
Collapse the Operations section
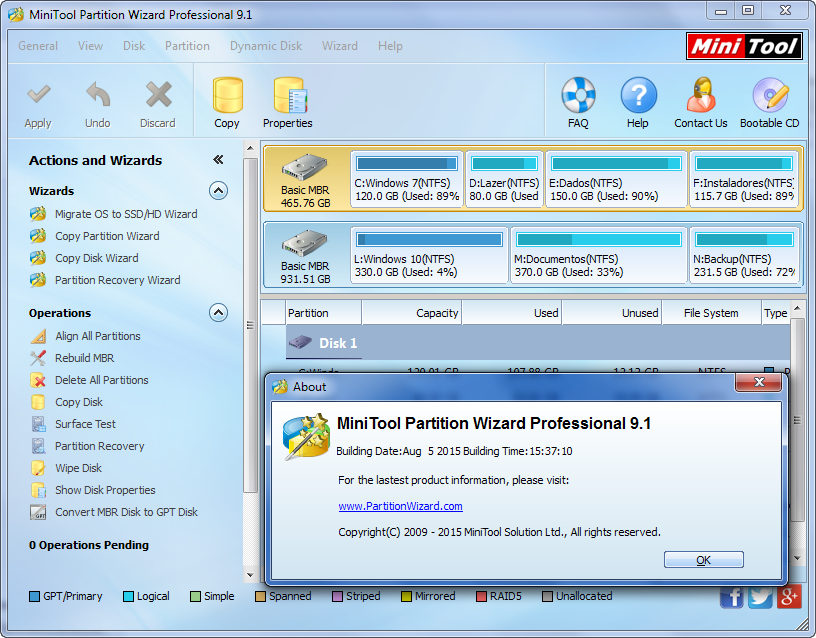[x=219, y=313]
